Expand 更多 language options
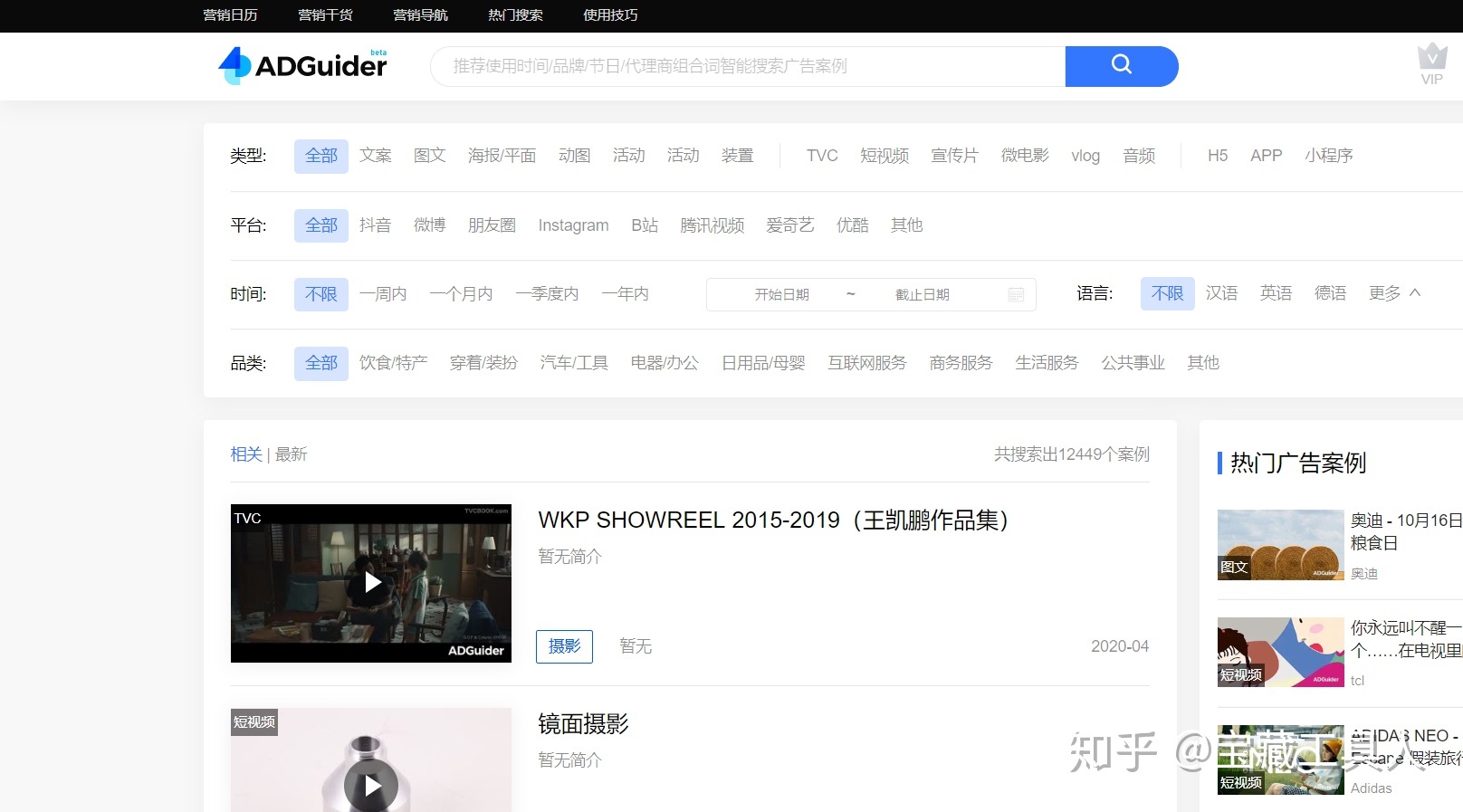The height and width of the screenshot is (812, 1463). pos(1394,293)
